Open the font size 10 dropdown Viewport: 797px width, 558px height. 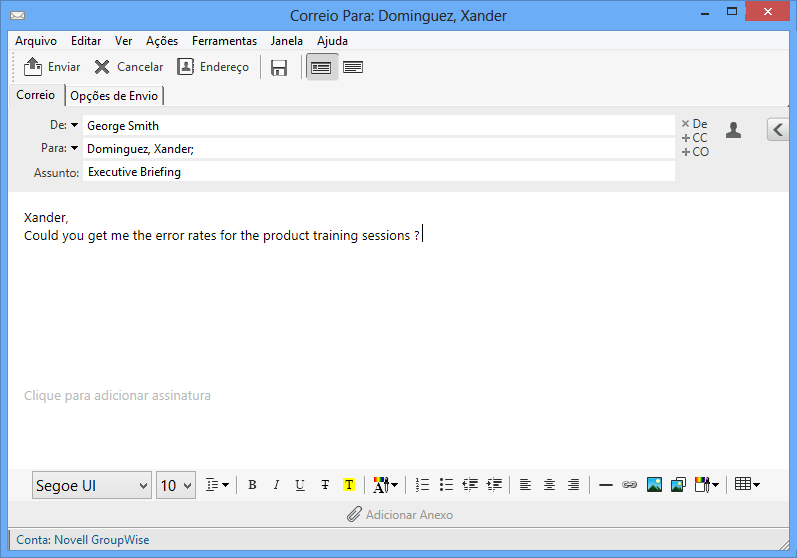[176, 485]
